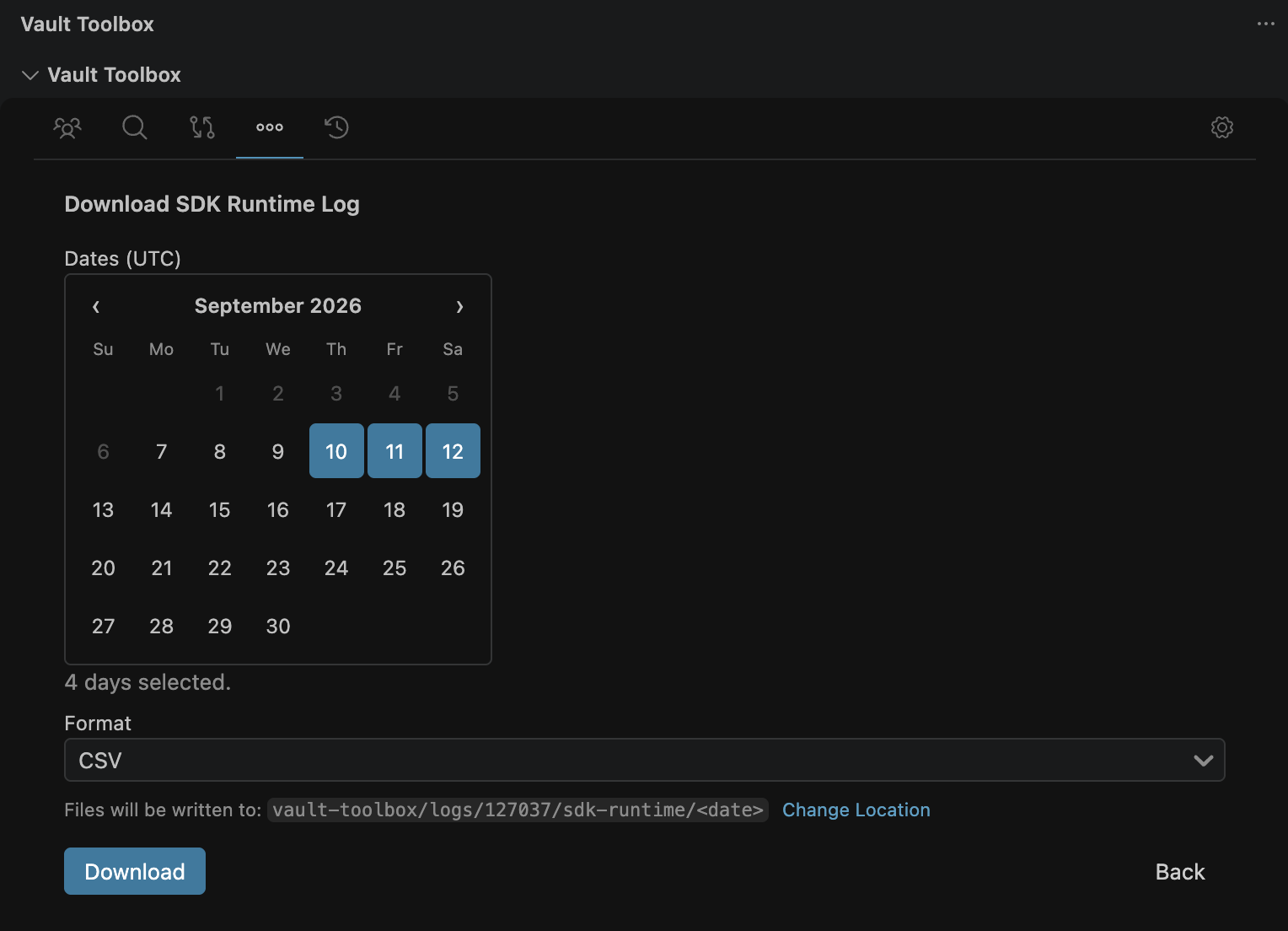This screenshot has width=1288, height=931.
Task: Select September 8 in the calendar
Action: pyautogui.click(x=220, y=451)
